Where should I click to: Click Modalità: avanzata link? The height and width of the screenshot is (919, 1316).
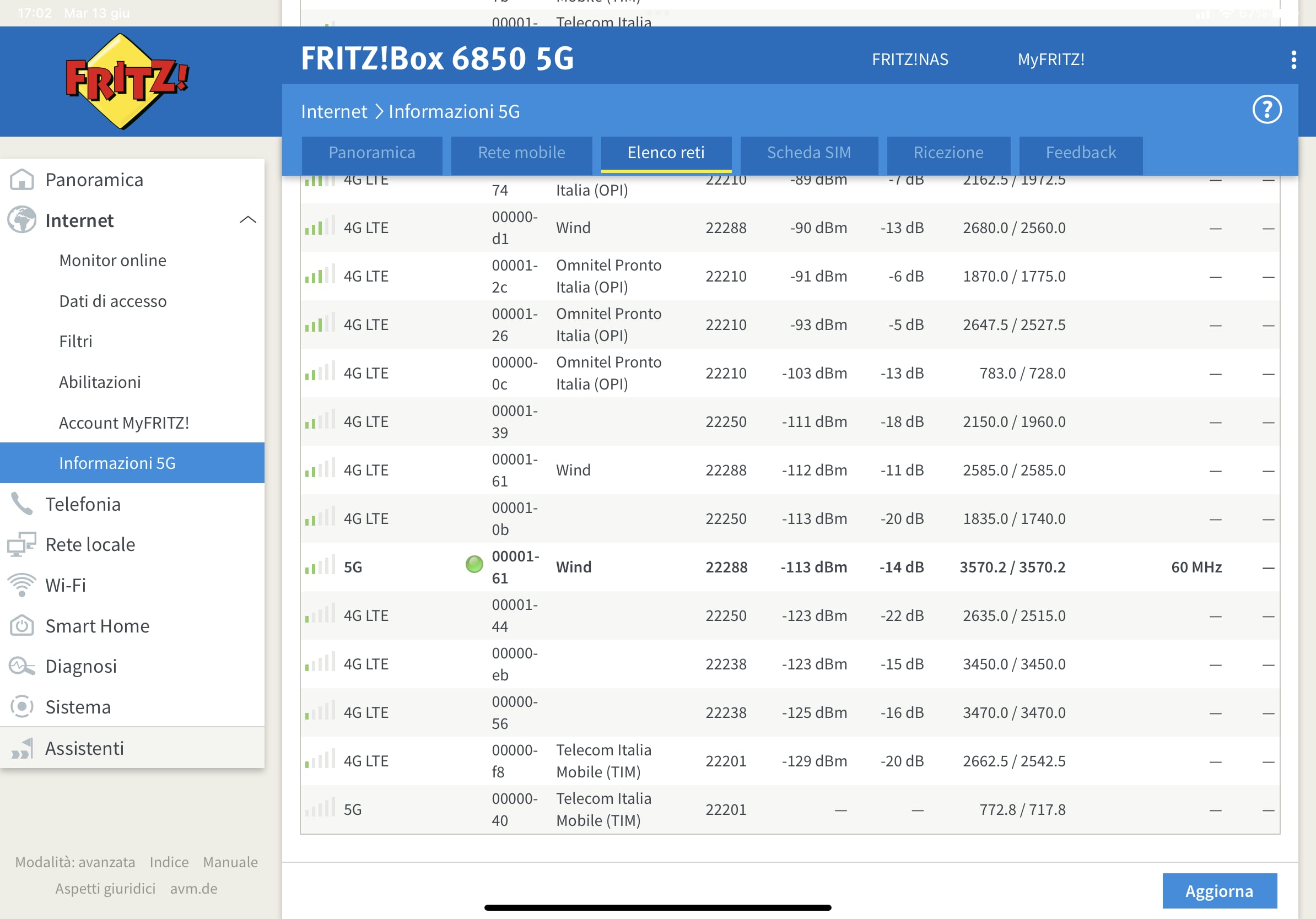pyautogui.click(x=75, y=862)
